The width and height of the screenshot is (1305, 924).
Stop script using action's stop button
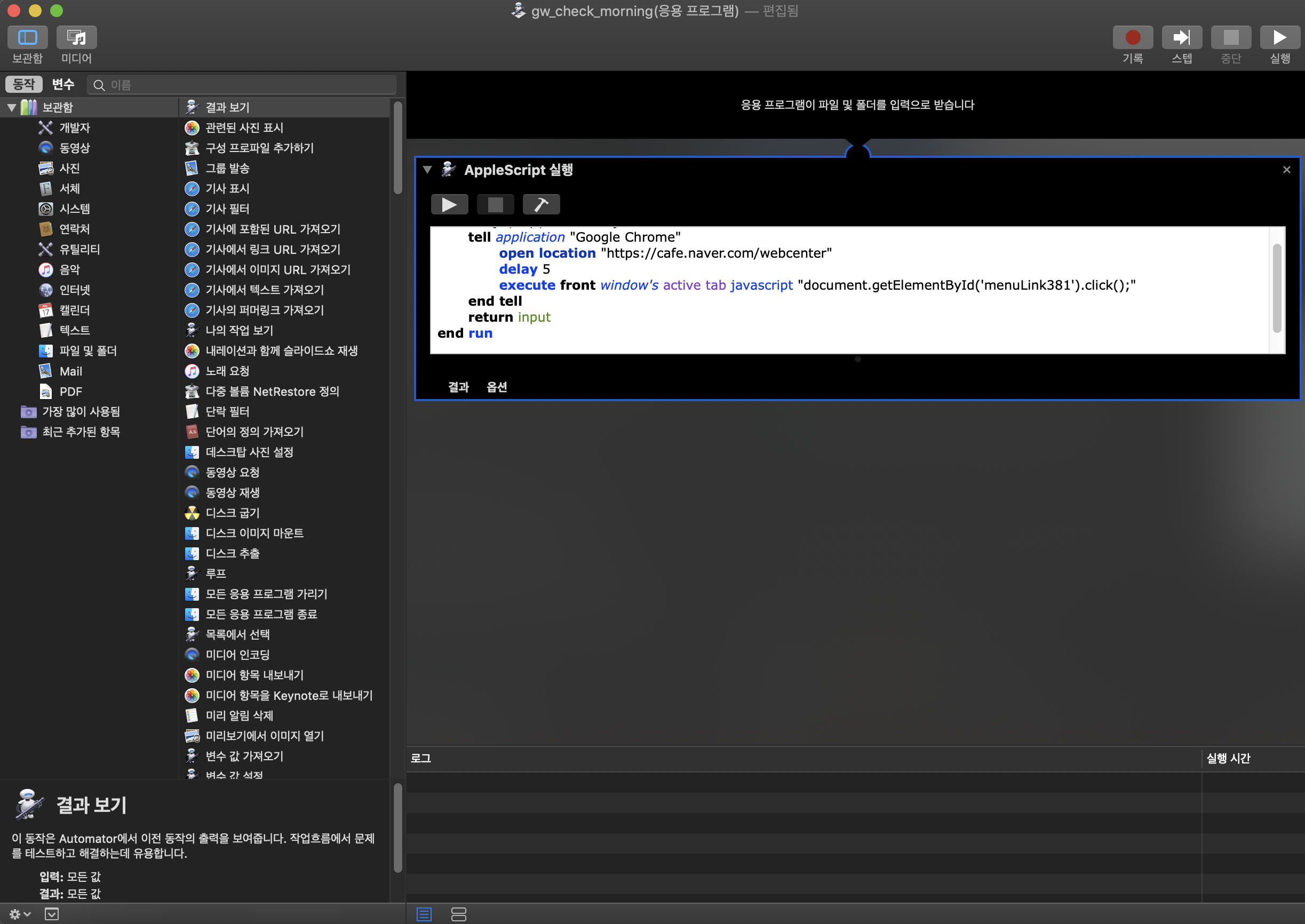coord(495,205)
